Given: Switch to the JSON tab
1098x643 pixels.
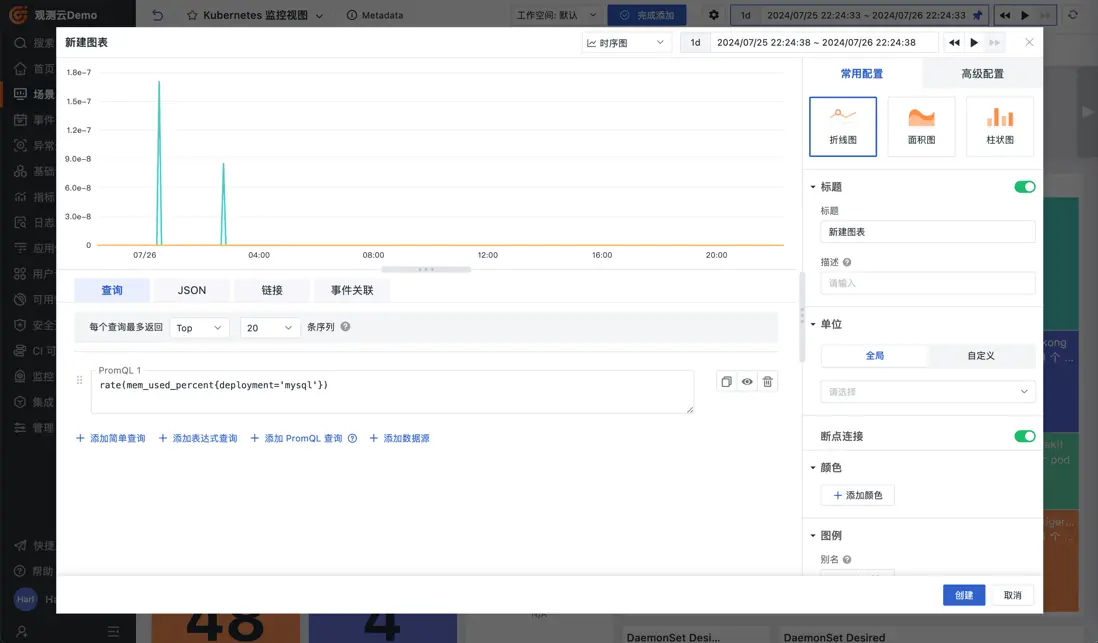Looking at the screenshot, I should [x=191, y=289].
